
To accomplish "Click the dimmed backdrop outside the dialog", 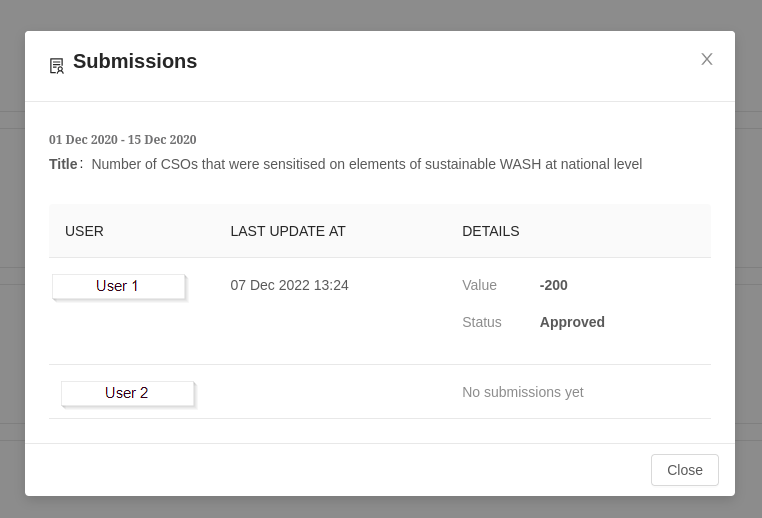I will (12, 300).
